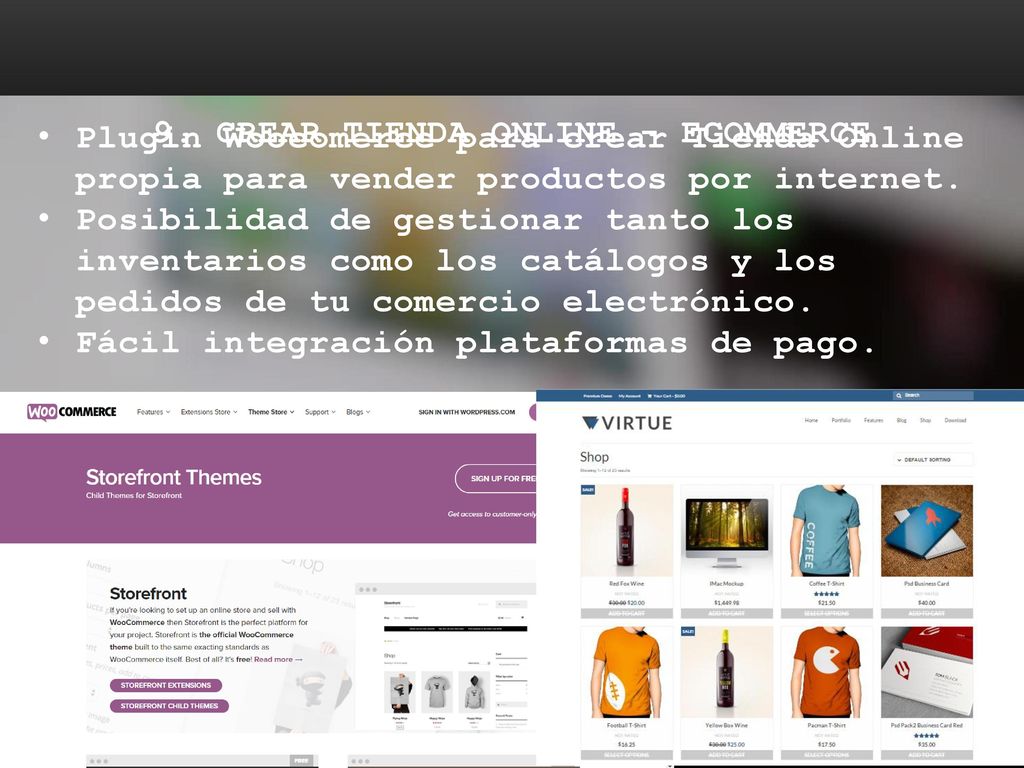Expand the Theme Store menu
Image resolution: width=1024 pixels, height=768 pixels.
pyautogui.click(x=271, y=412)
